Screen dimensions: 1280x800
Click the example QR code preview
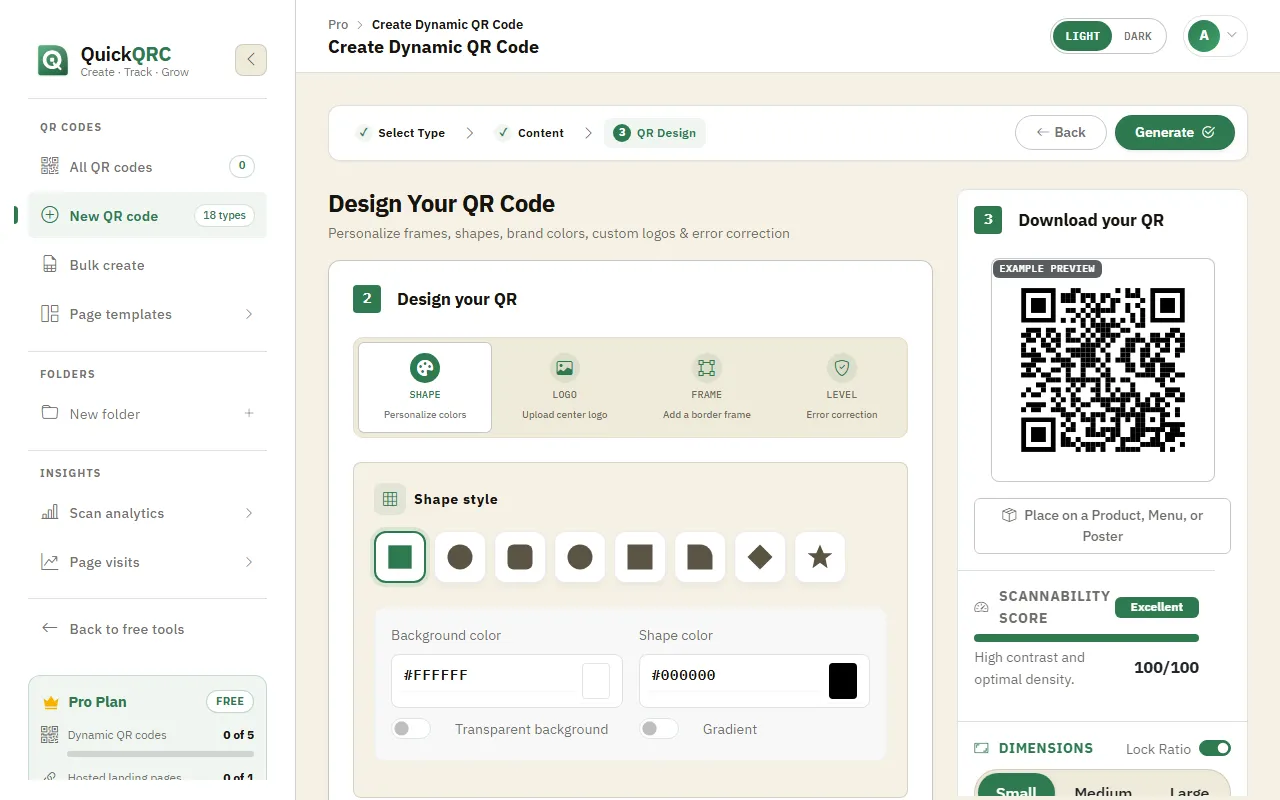coord(1103,370)
